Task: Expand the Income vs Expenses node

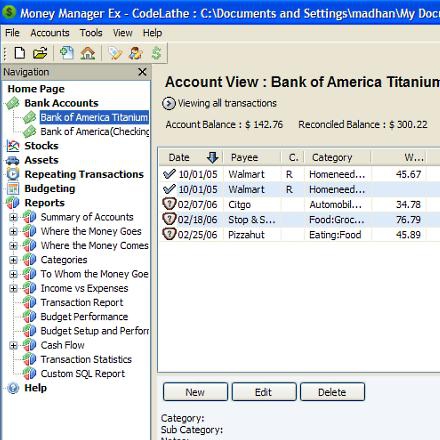Action: pyautogui.click(x=13, y=288)
